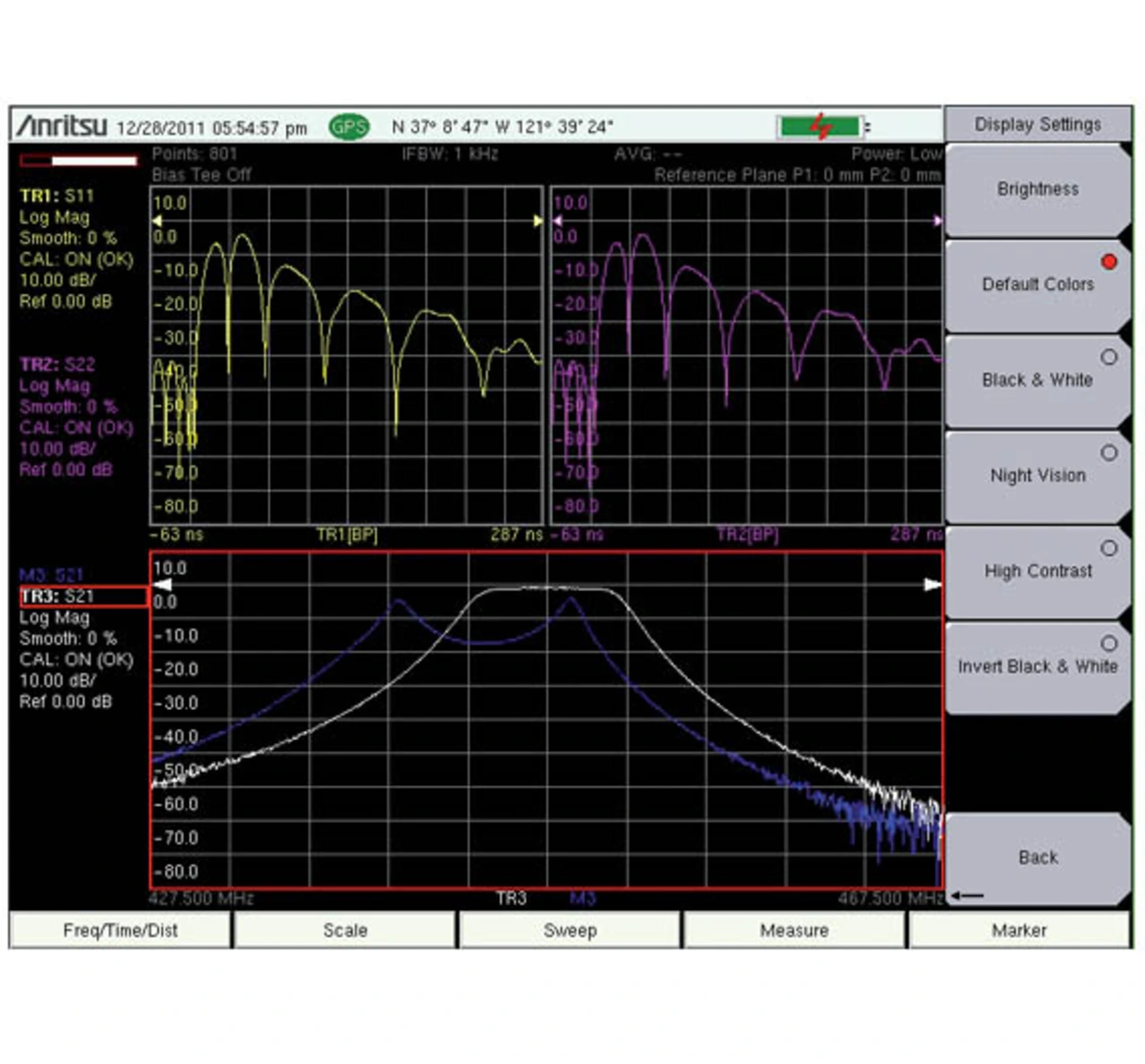The image size is (1145, 1064).
Task: Click the Points: 801 readout
Action: click(x=195, y=154)
